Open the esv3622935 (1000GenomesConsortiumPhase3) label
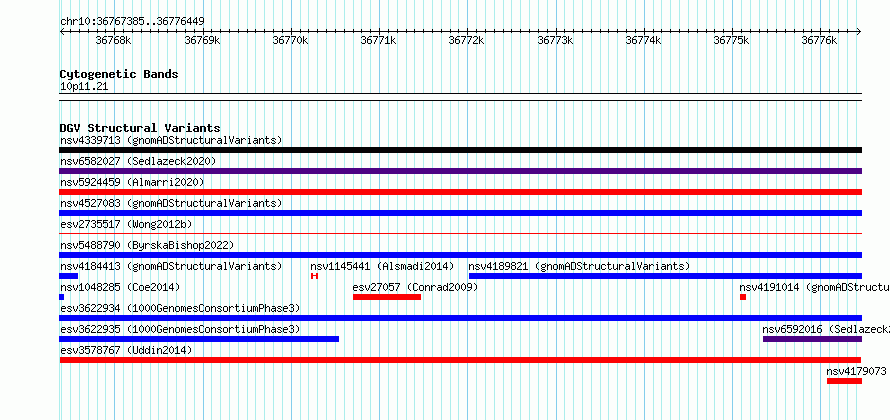 (180, 329)
